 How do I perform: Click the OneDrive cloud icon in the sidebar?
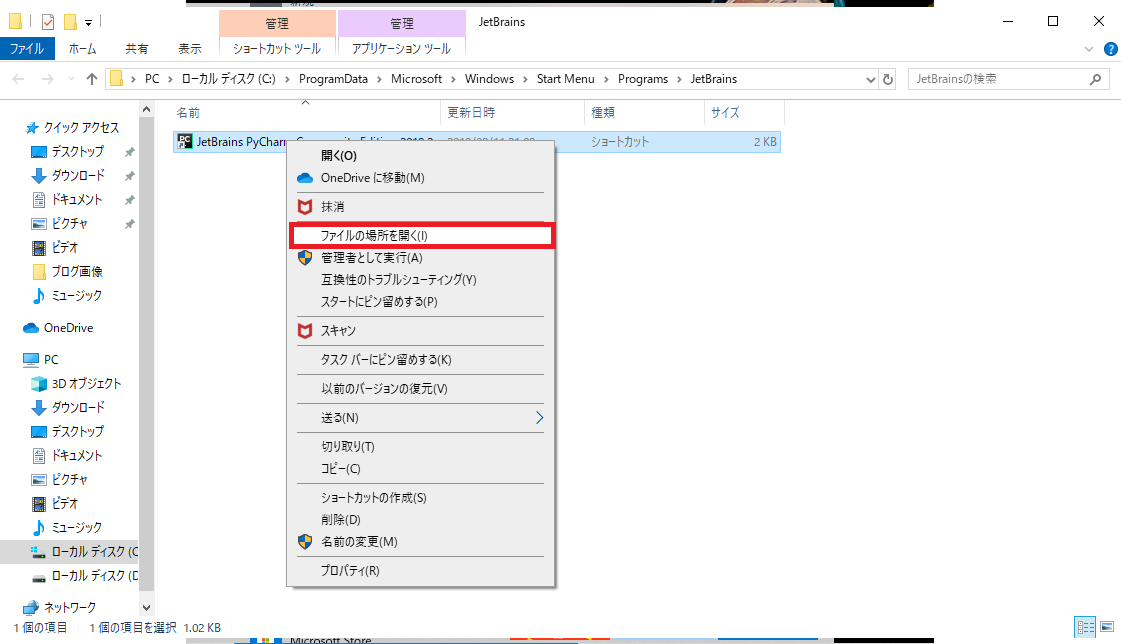(x=32, y=327)
